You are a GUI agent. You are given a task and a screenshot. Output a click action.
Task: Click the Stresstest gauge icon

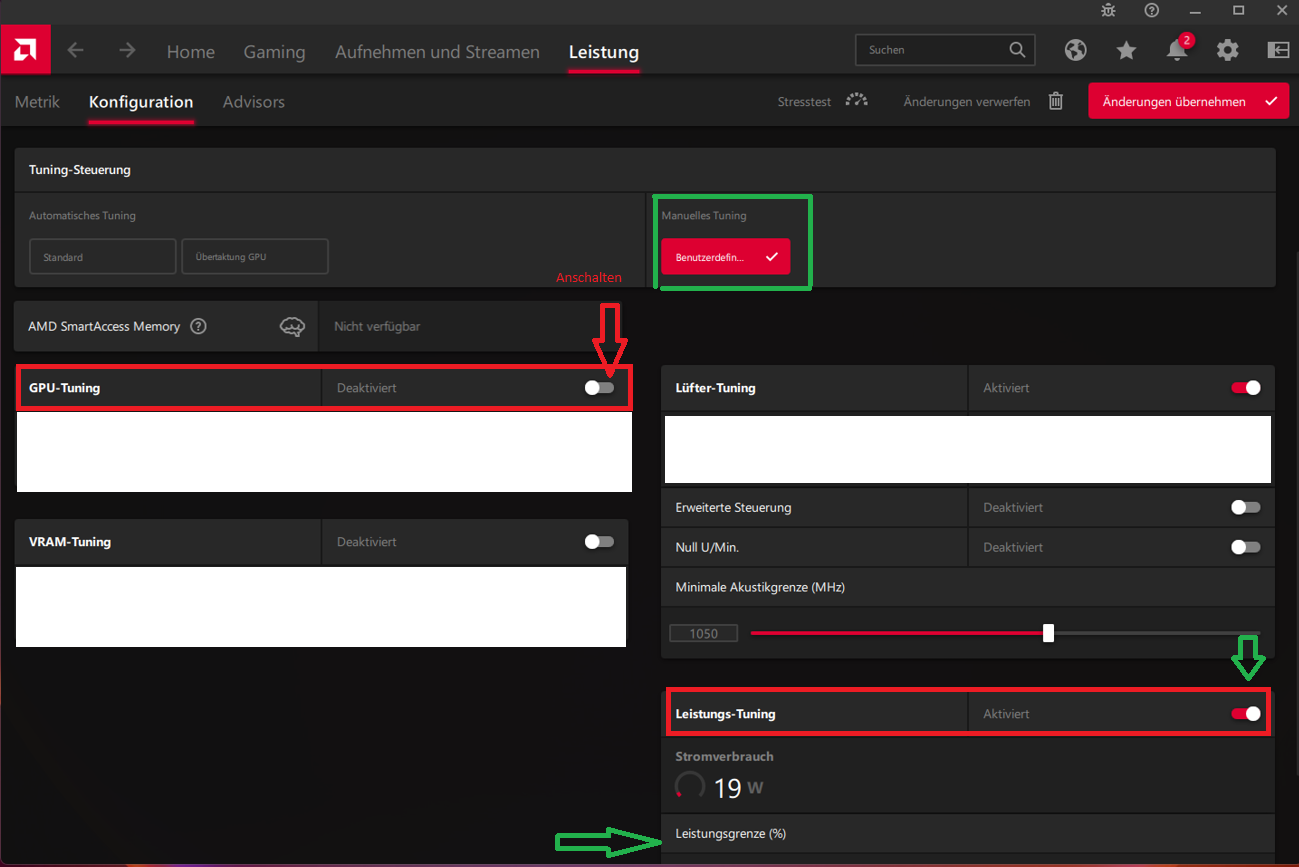pyautogui.click(x=856, y=101)
